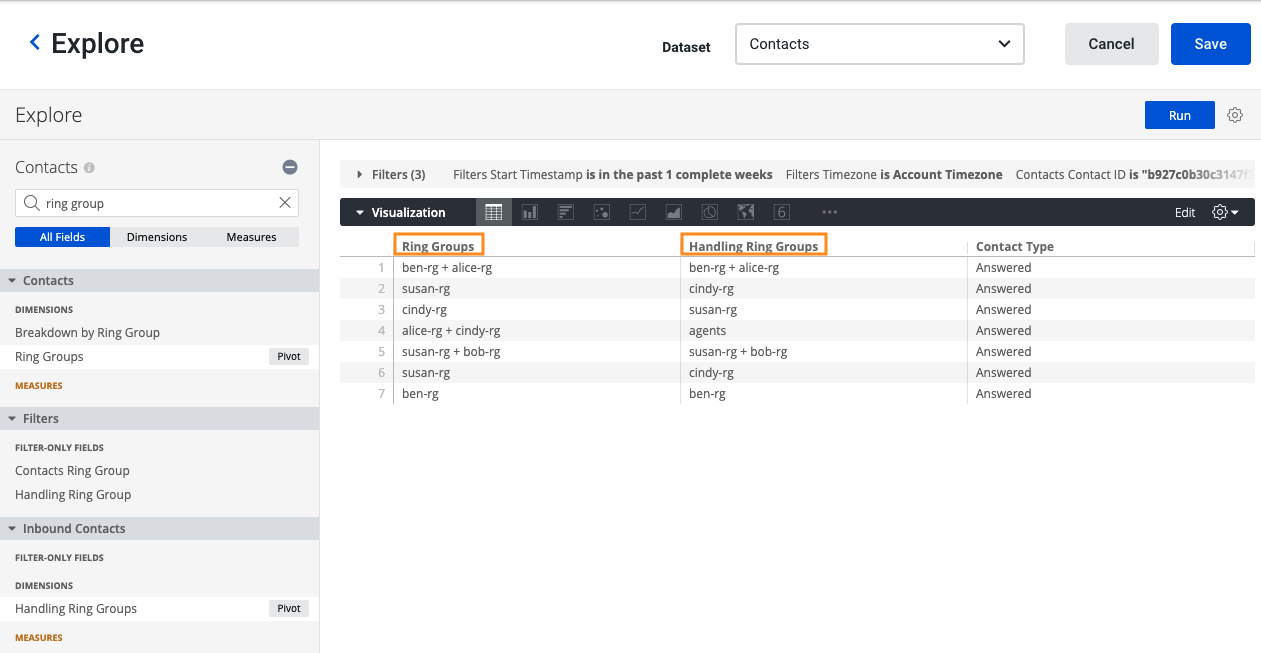The image size is (1261, 653).
Task: Choose the scatterplot visualization
Action: tap(601, 211)
